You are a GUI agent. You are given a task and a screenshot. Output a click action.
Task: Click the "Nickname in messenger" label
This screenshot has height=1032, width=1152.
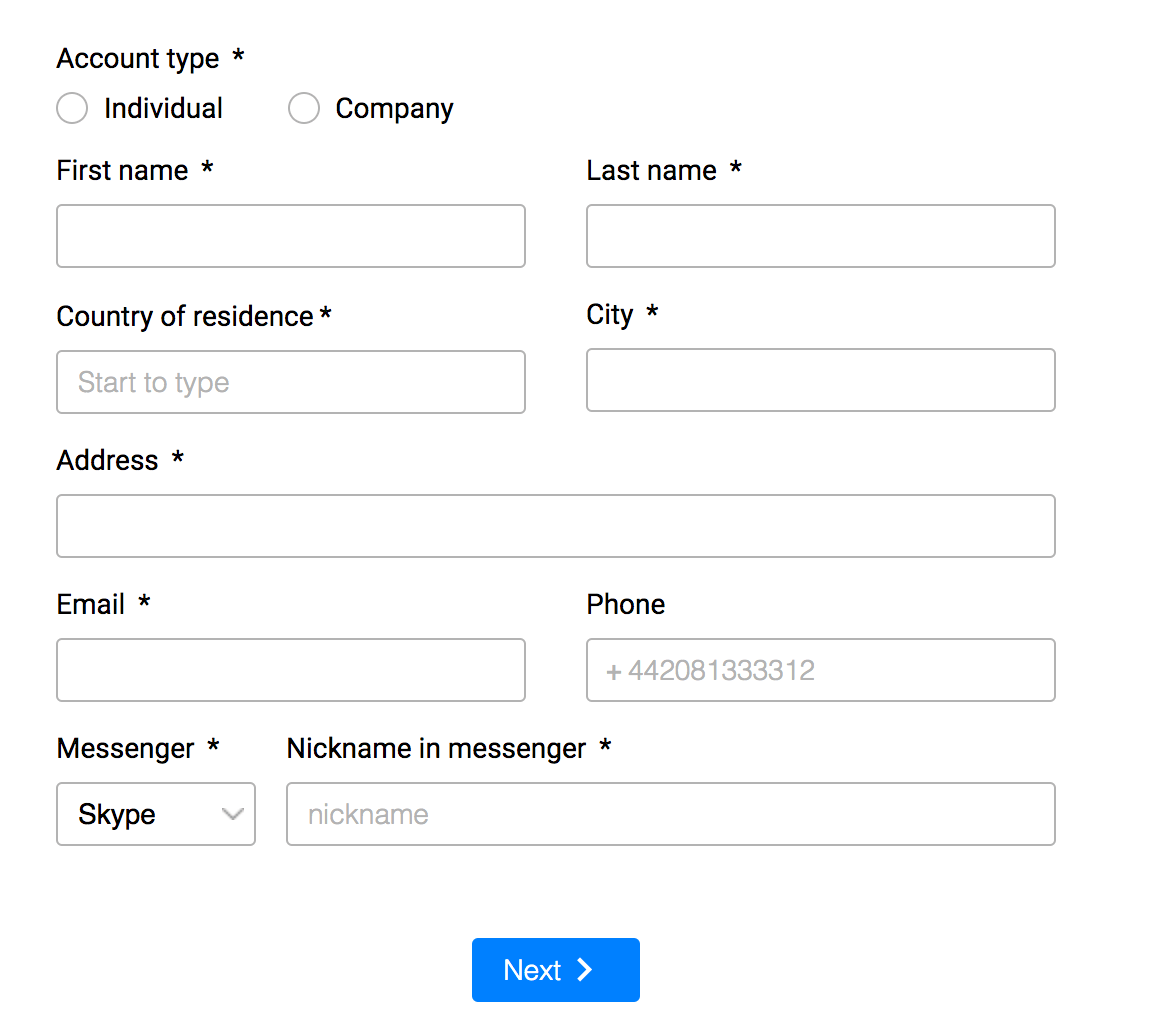[436, 749]
